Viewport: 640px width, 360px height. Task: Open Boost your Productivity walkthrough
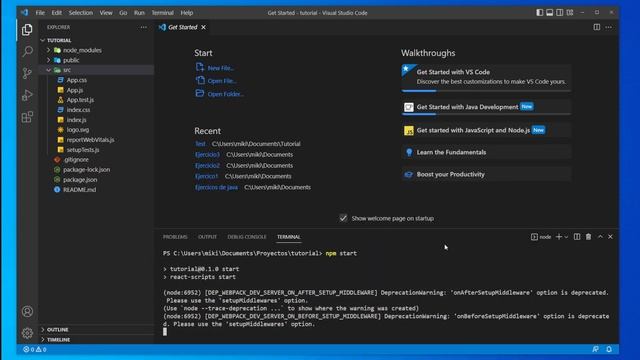pos(486,174)
